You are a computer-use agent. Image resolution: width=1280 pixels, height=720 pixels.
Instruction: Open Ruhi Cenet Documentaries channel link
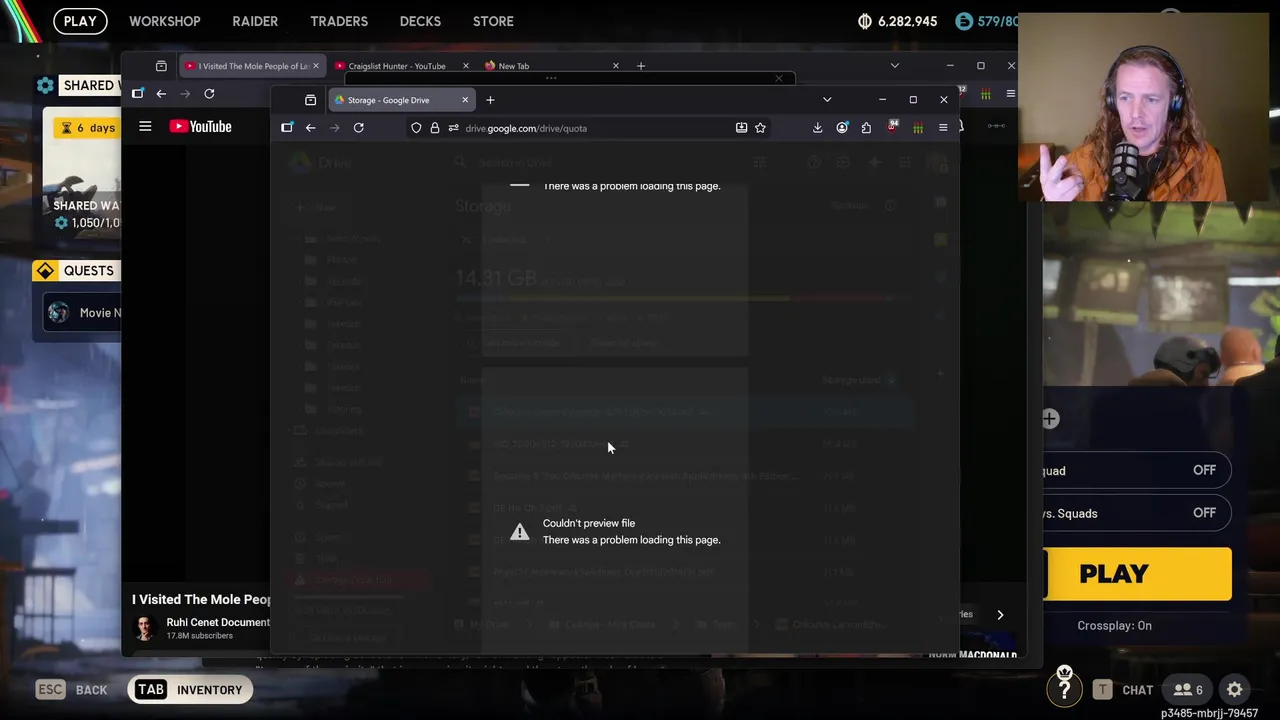(x=218, y=622)
